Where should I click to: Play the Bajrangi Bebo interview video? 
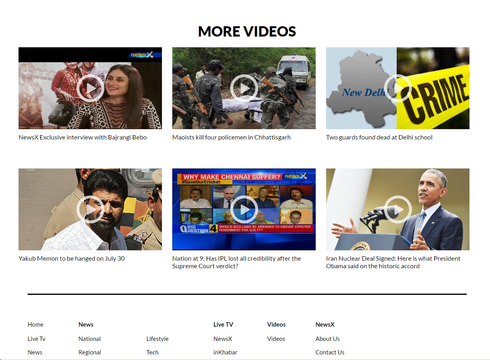90,88
